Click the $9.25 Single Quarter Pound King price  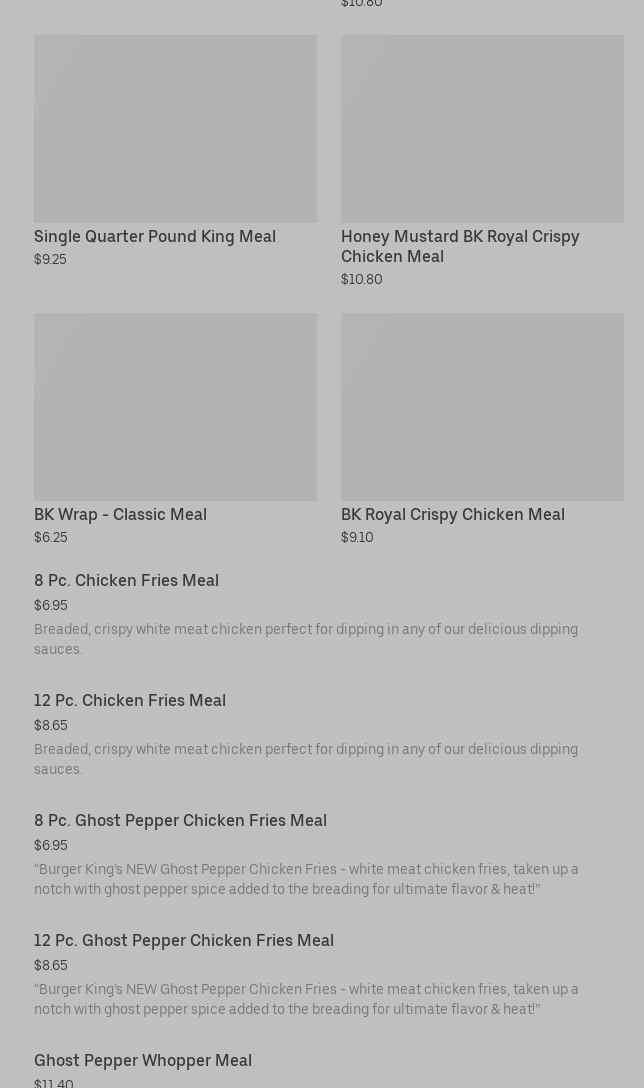50,260
